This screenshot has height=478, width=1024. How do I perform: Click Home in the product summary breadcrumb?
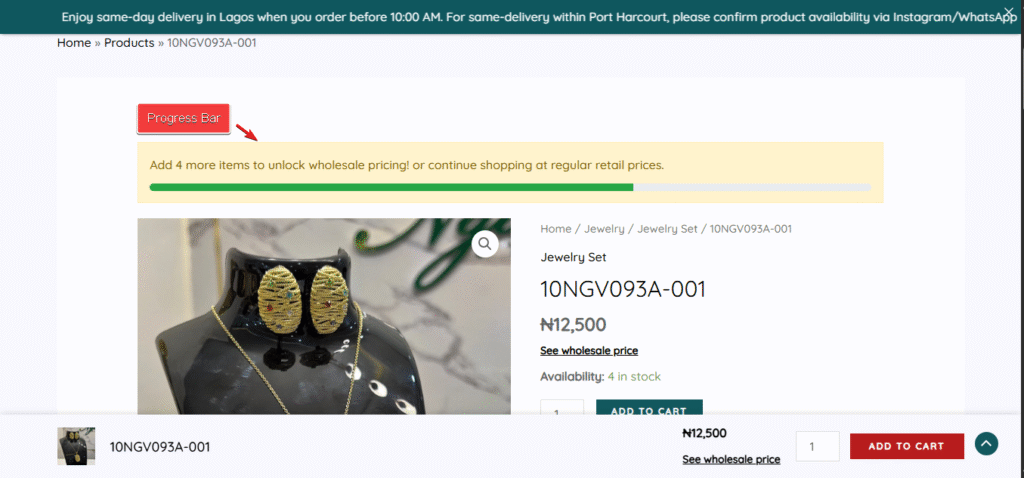coord(556,229)
